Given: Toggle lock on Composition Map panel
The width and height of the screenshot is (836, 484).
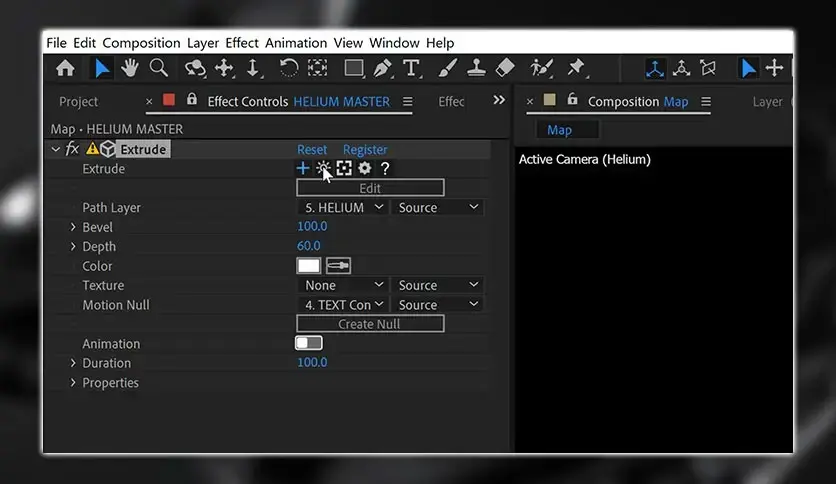Looking at the screenshot, I should (x=572, y=99).
